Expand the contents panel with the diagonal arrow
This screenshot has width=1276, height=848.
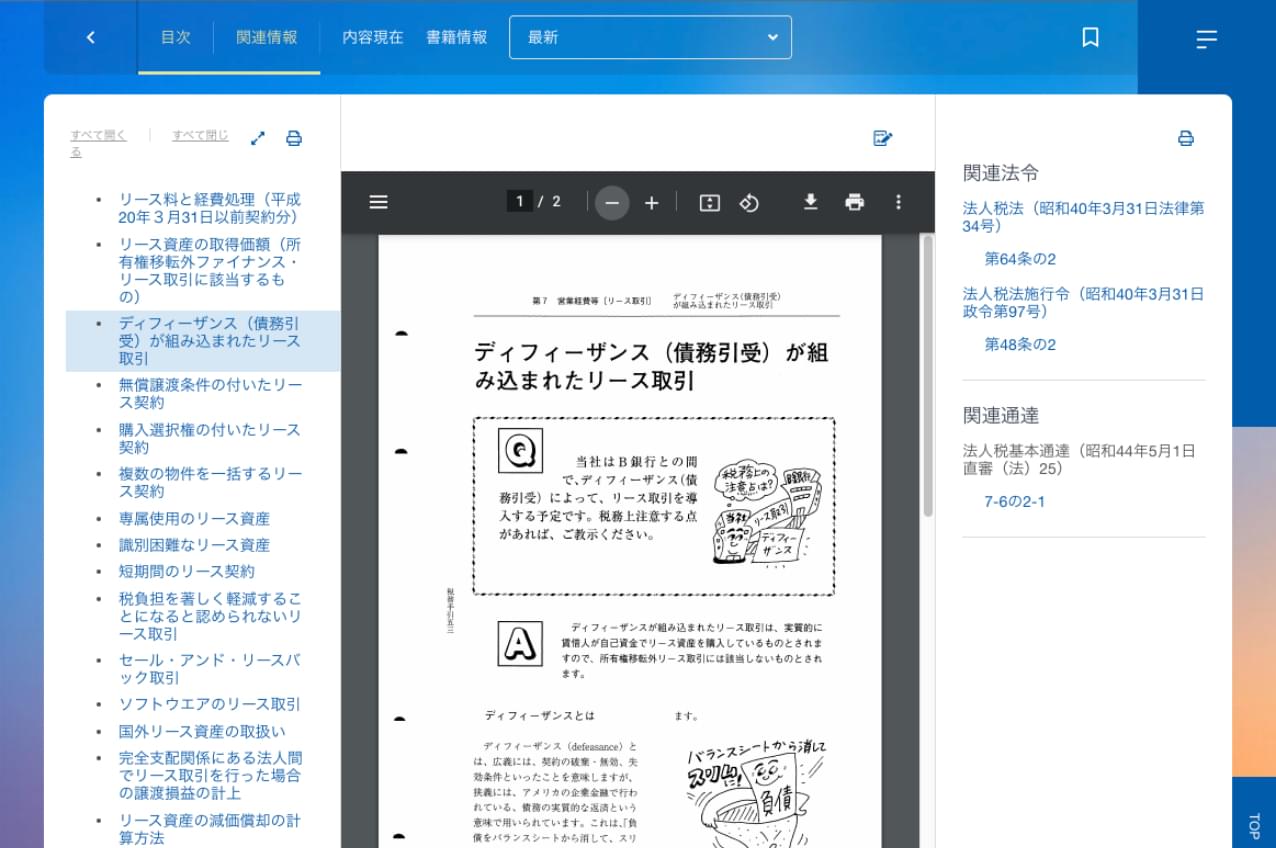tap(258, 137)
